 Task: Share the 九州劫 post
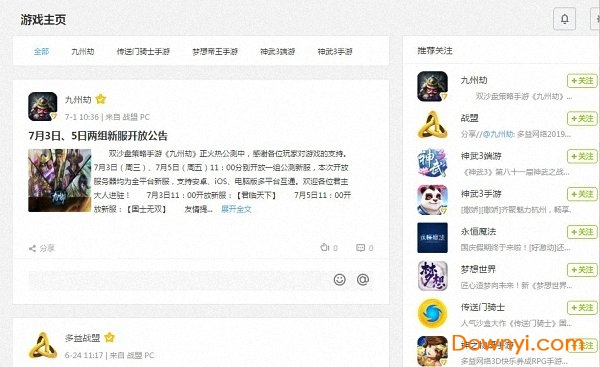pos(42,248)
